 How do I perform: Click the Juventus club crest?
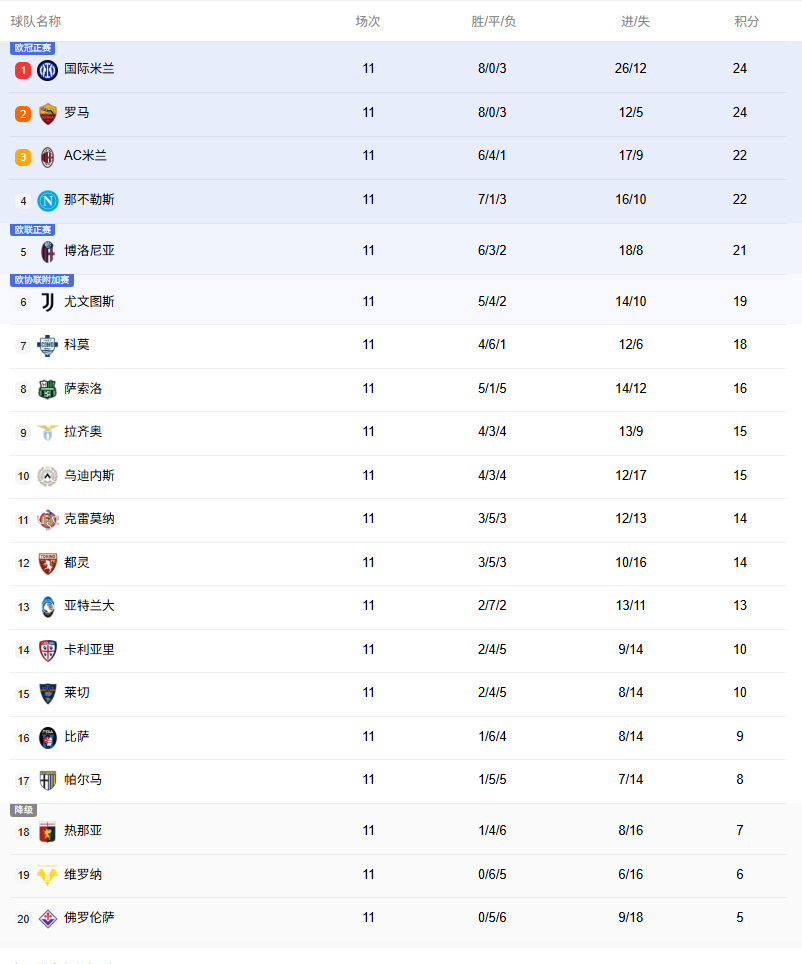pyautogui.click(x=48, y=302)
